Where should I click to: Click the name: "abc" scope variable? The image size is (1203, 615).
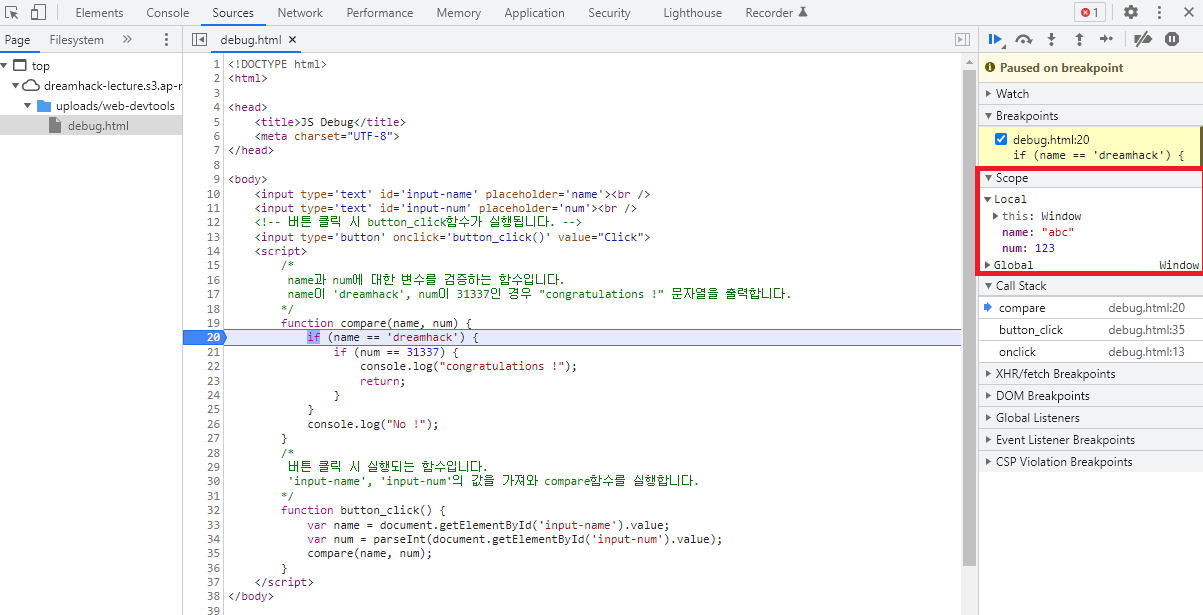(x=1038, y=232)
